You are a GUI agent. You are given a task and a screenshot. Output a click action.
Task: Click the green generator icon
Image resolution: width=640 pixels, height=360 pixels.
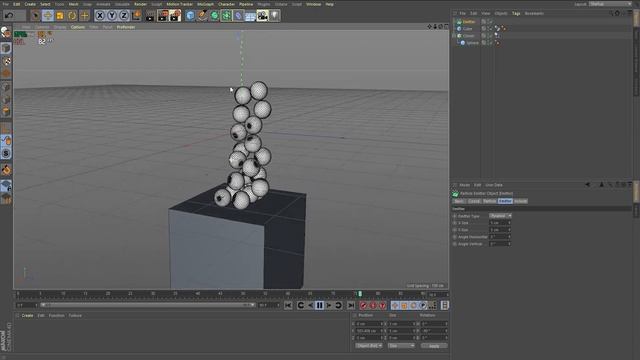[214, 16]
